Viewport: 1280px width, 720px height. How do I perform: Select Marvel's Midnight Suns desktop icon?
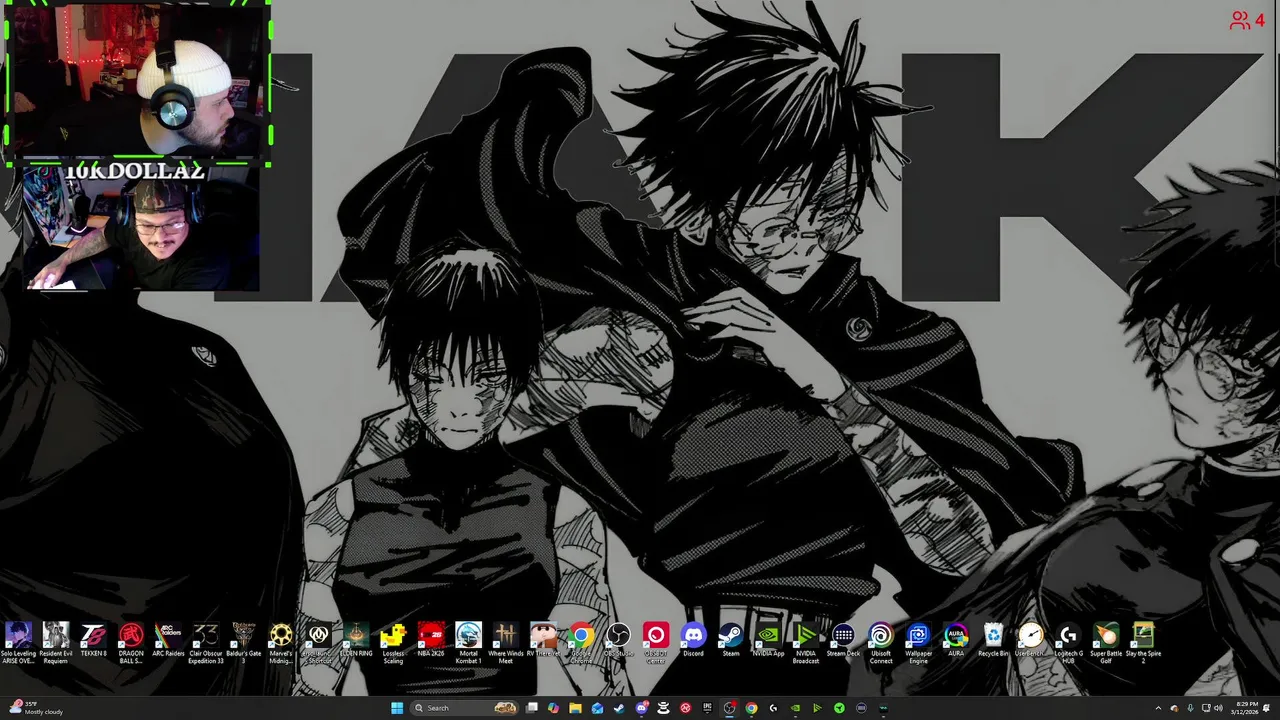tap(281, 642)
